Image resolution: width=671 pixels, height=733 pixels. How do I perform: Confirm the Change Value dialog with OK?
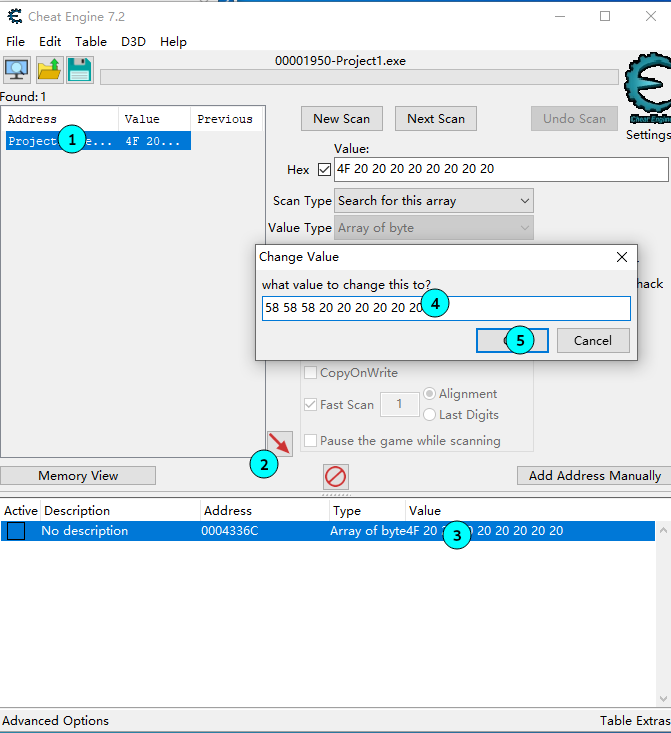[x=512, y=340]
